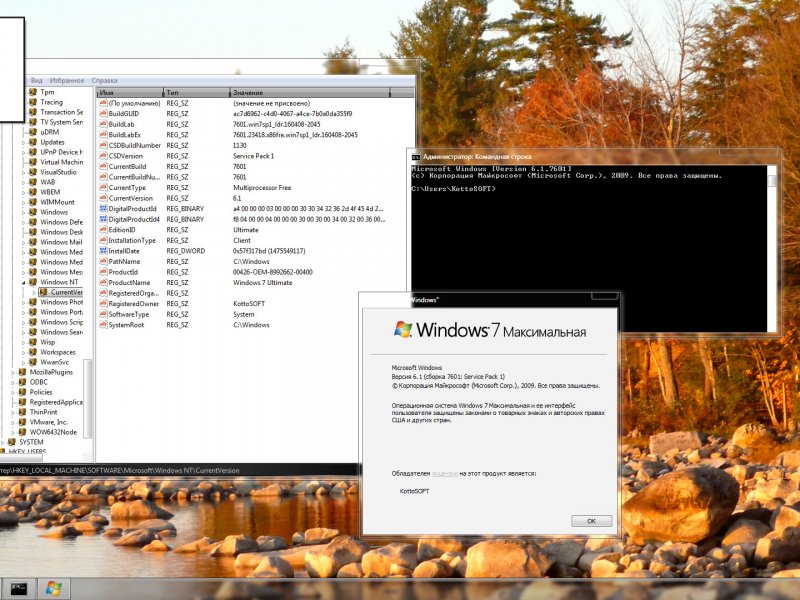Select the ProductId value row
This screenshot has width=800, height=600.
242,272
